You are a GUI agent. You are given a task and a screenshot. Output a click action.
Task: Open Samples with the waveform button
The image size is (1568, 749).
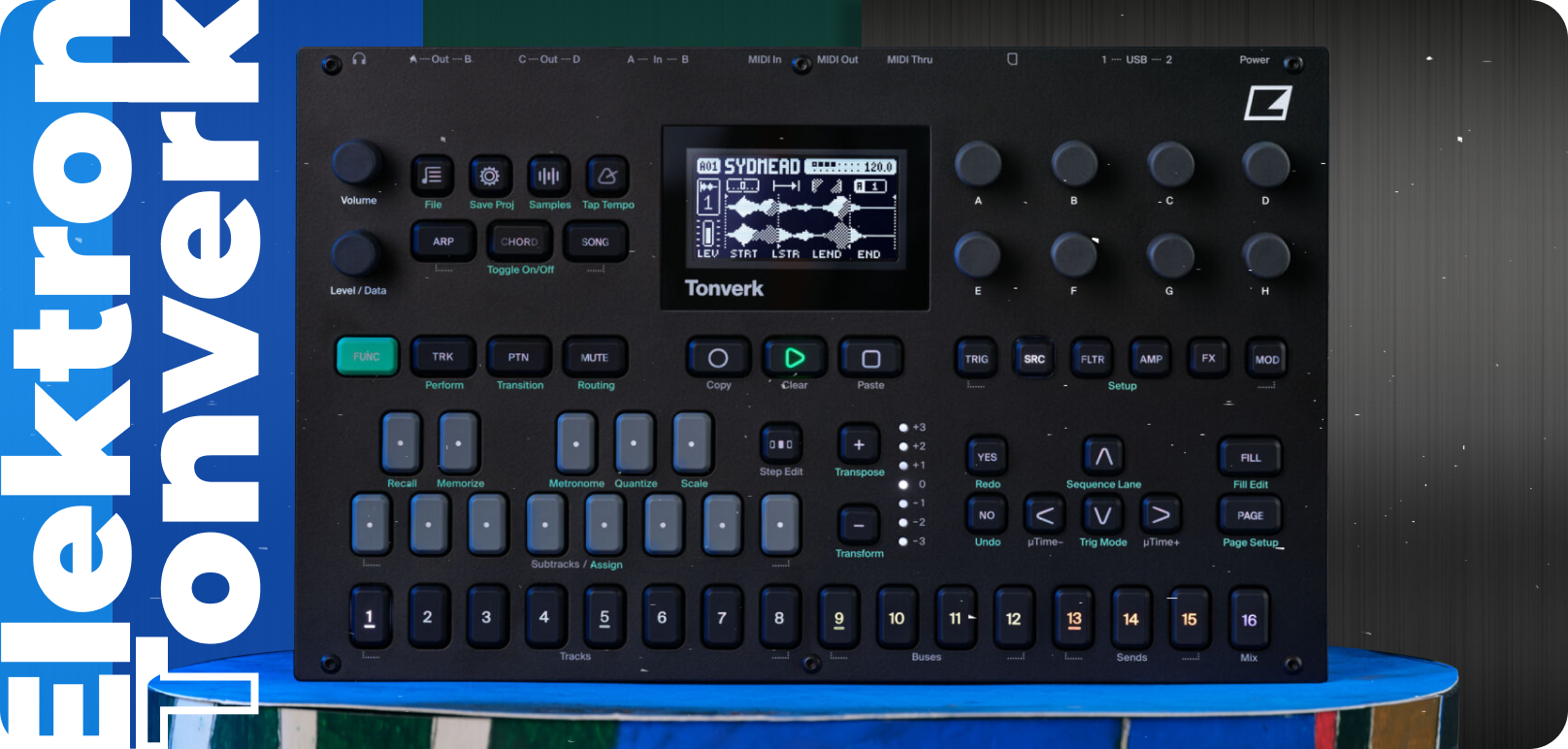coord(548,177)
